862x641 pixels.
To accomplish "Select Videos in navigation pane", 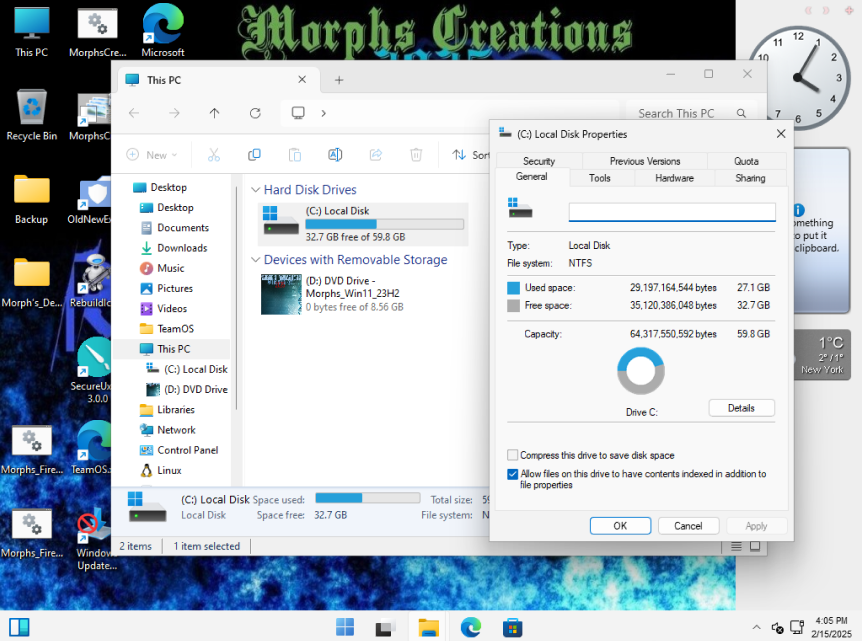I will 172,308.
